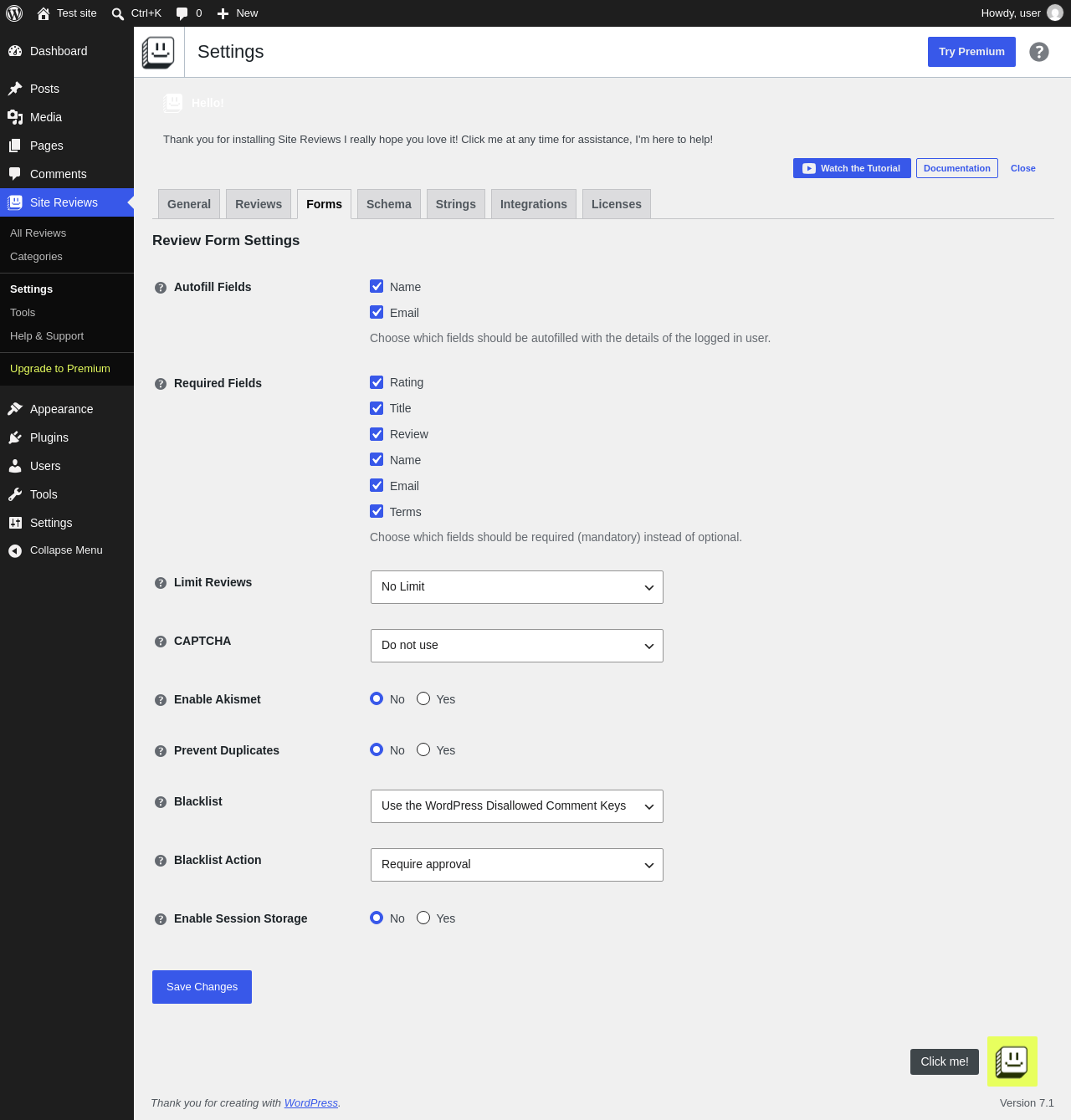
Task: Uncheck Autofill Email checkbox
Action: coord(377,312)
